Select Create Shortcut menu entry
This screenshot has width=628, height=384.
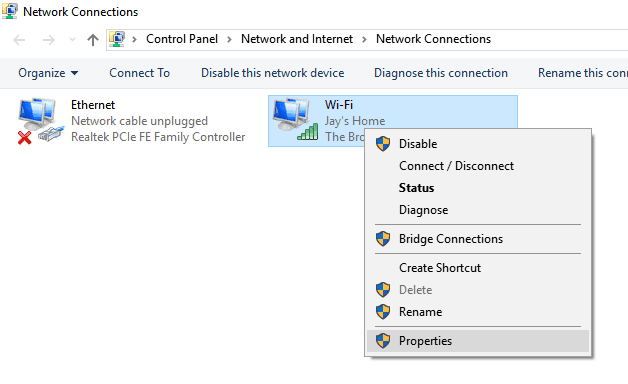(x=478, y=268)
